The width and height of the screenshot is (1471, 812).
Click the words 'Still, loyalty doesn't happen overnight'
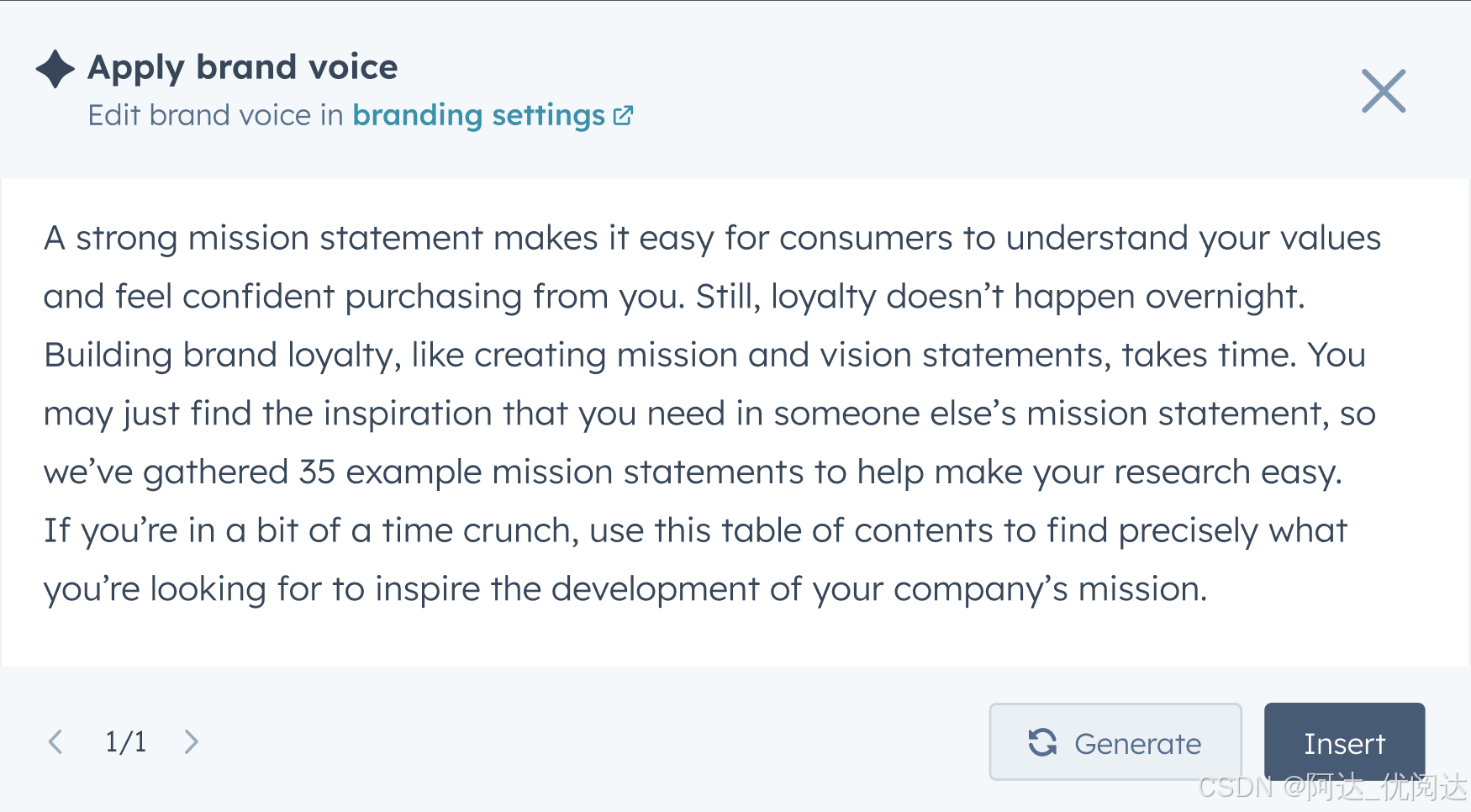pyautogui.click(x=999, y=297)
